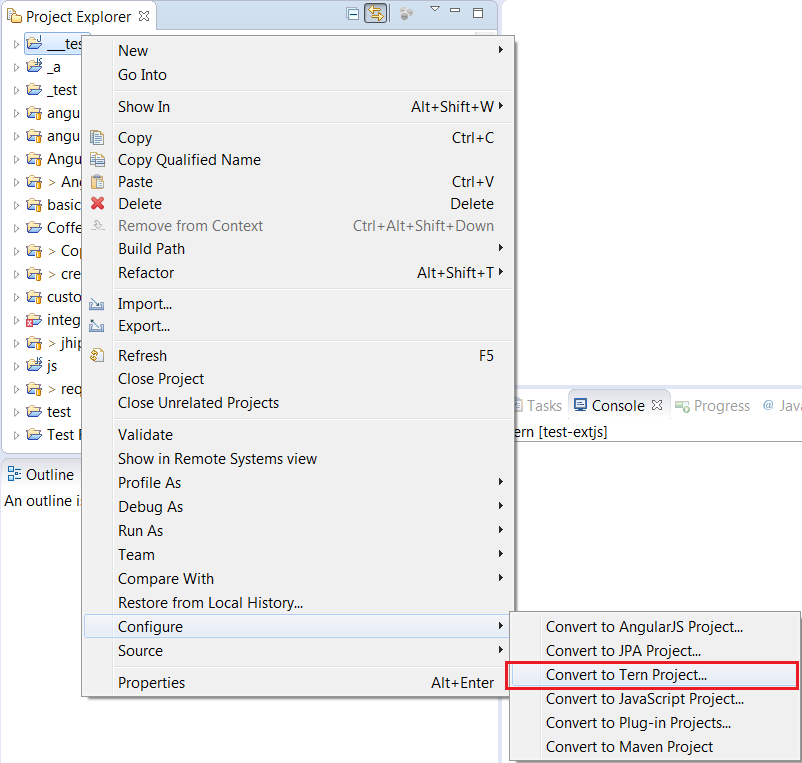Expand the test project in Project Explorer
The width and height of the screenshot is (802, 763).
coord(16,411)
